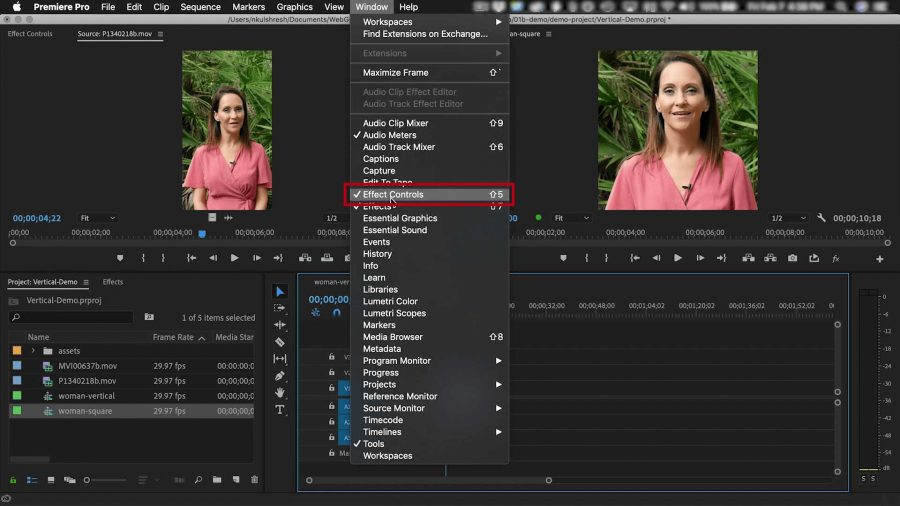
Task: Select the Hand tool
Action: [280, 393]
